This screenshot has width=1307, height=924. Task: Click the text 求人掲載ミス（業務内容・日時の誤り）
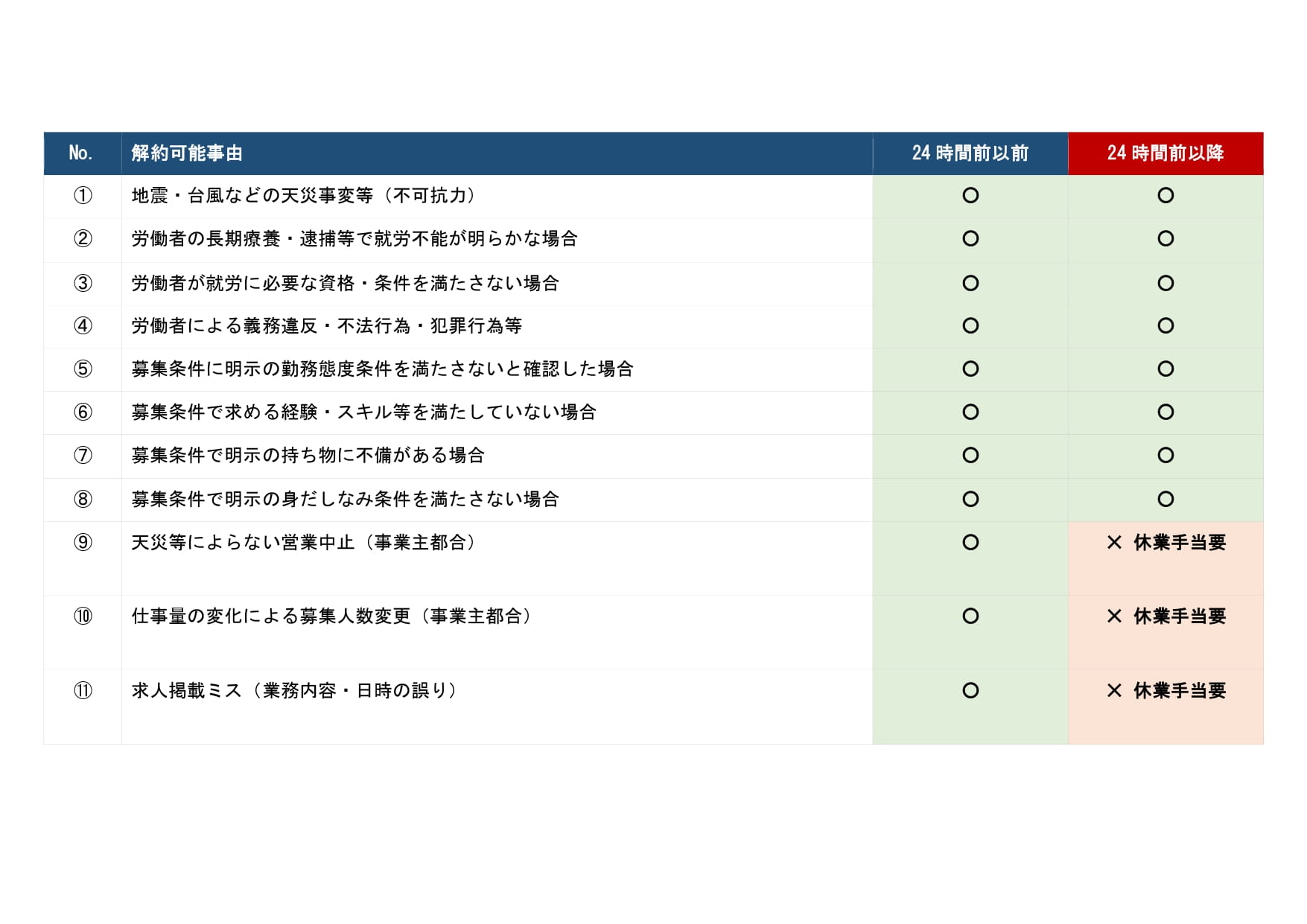click(x=294, y=691)
